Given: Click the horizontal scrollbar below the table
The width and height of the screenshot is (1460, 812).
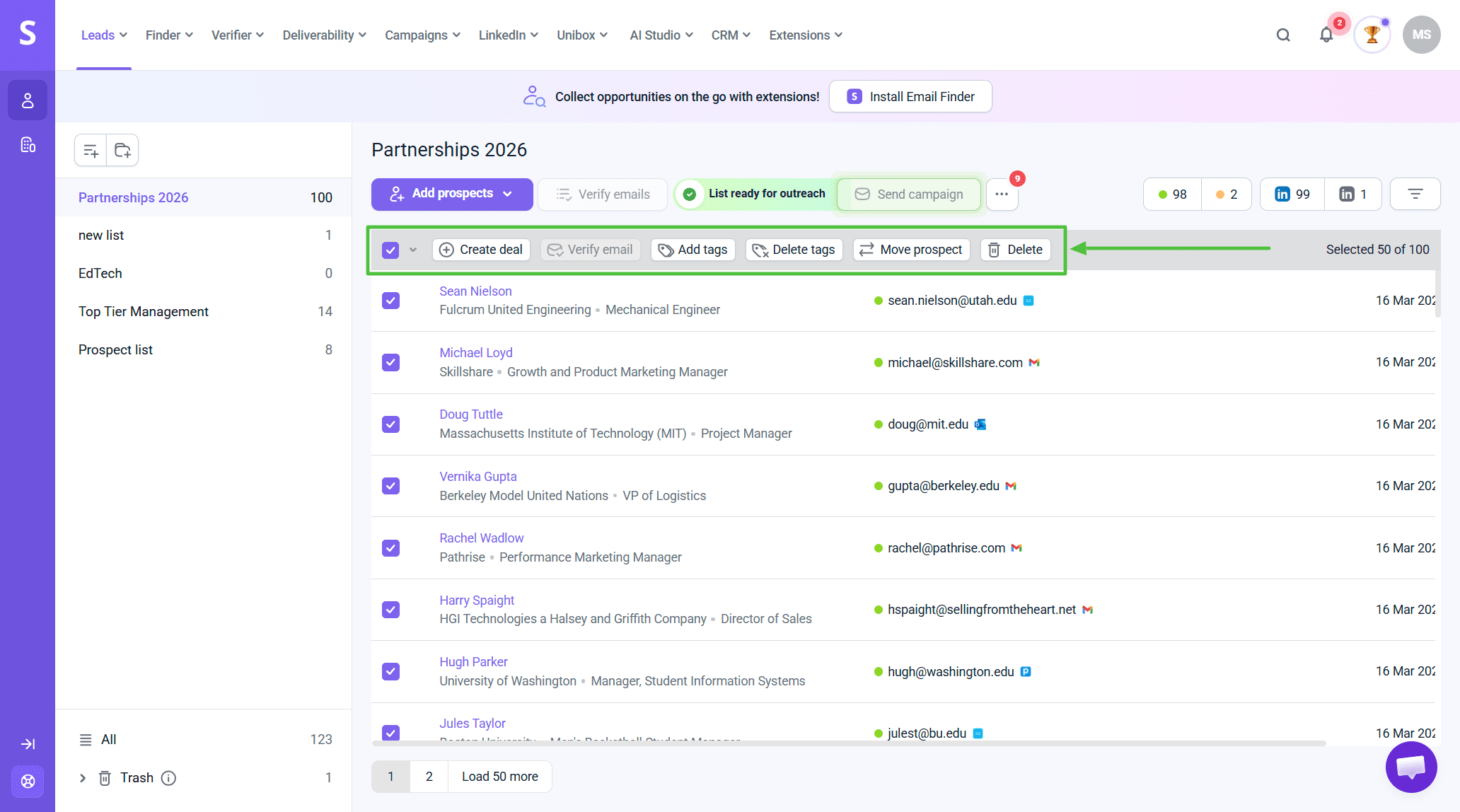Looking at the screenshot, I should pyautogui.click(x=849, y=743).
